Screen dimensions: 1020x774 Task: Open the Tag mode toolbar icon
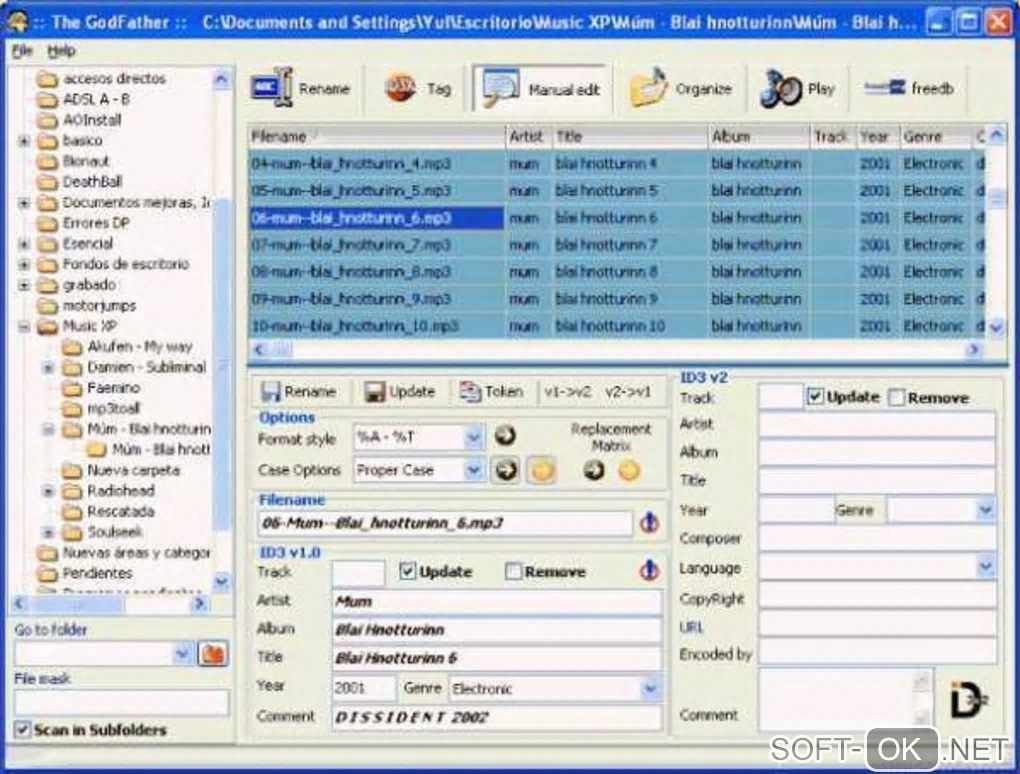pos(418,88)
